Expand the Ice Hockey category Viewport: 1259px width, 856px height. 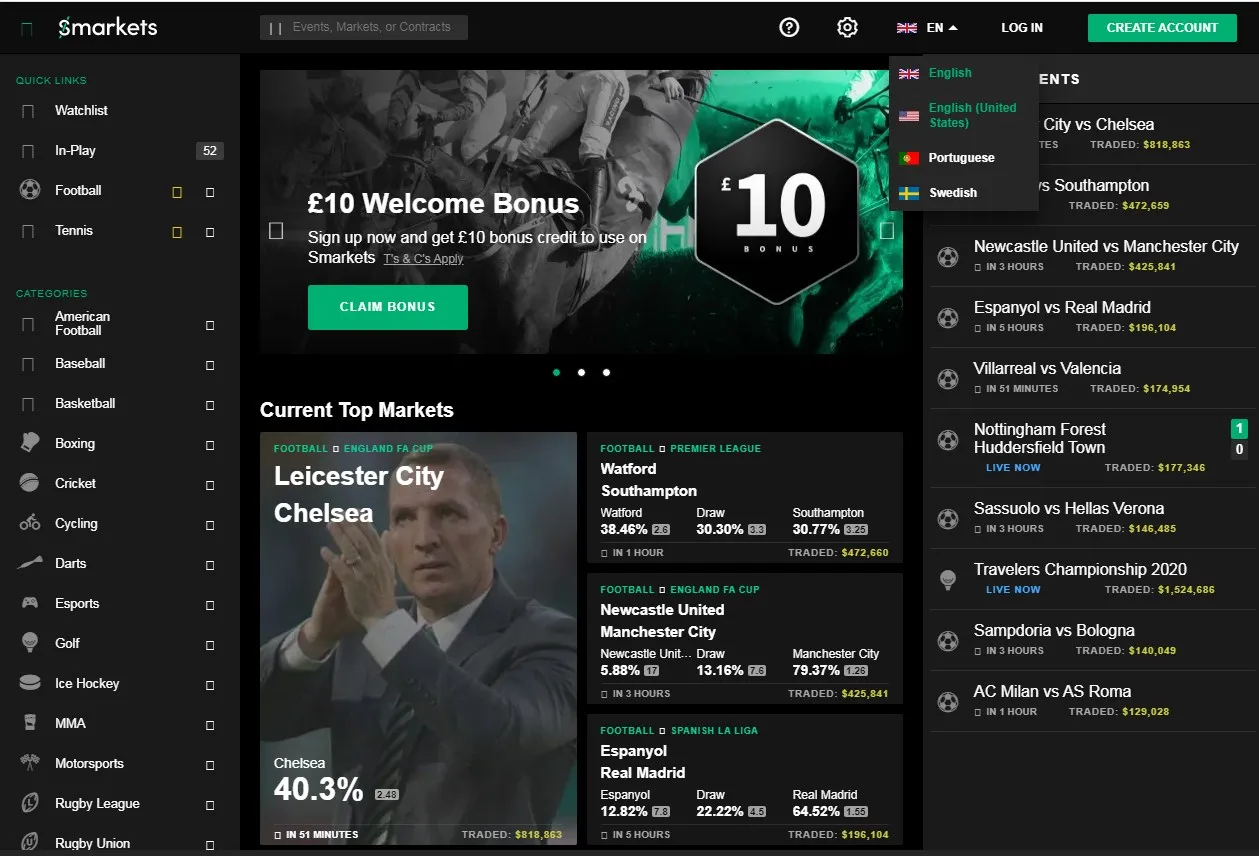click(210, 685)
